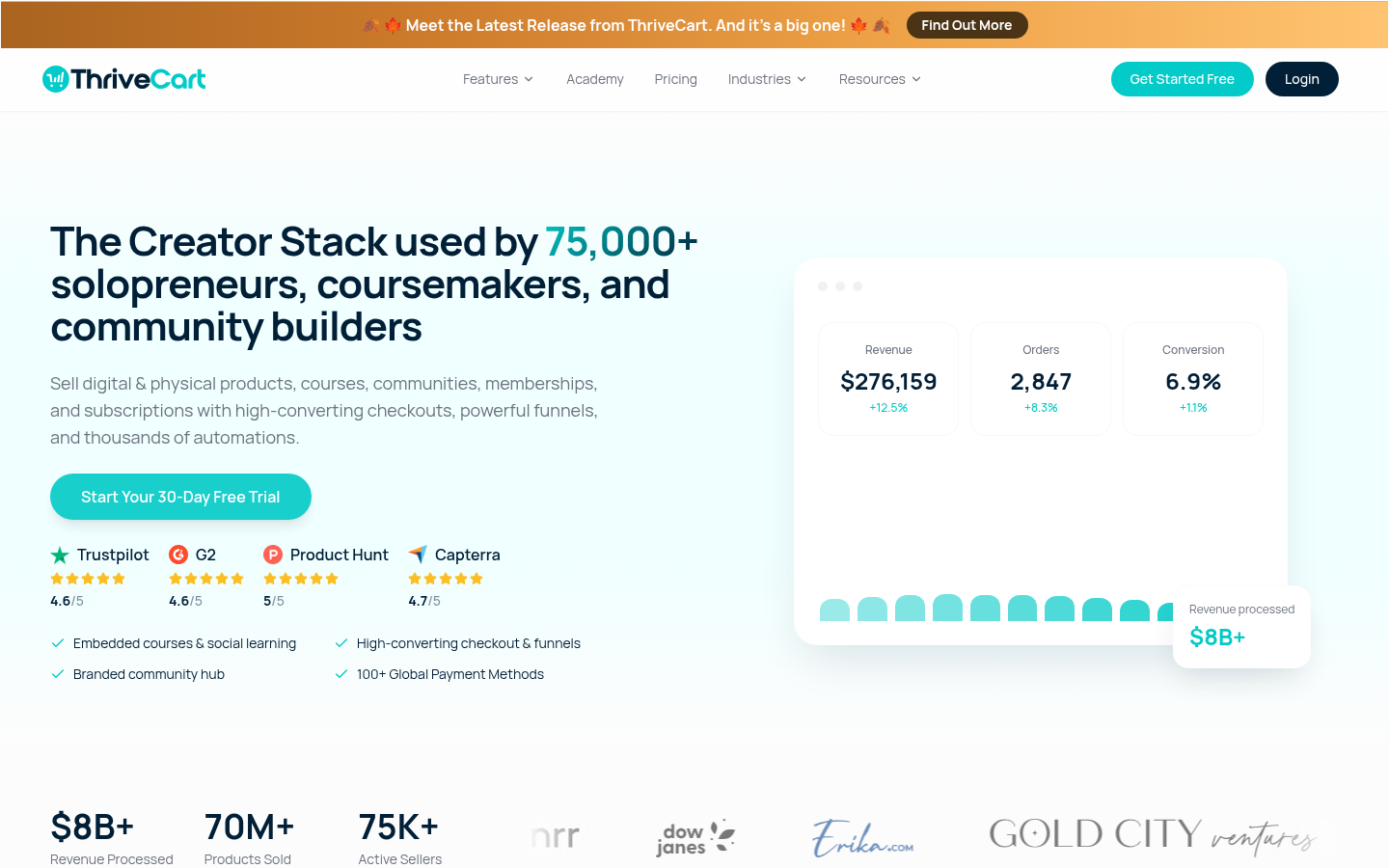Click the G2 4.6/5 rating text
The image size is (1389, 868).
[x=185, y=601]
